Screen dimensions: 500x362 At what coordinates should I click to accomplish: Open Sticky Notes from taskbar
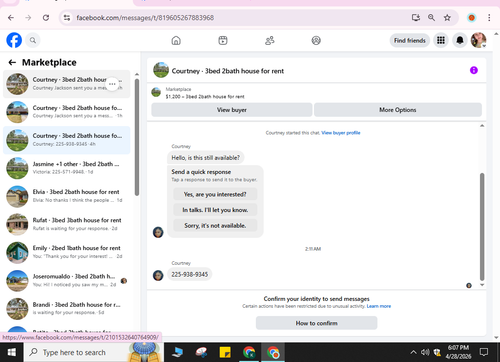225,352
